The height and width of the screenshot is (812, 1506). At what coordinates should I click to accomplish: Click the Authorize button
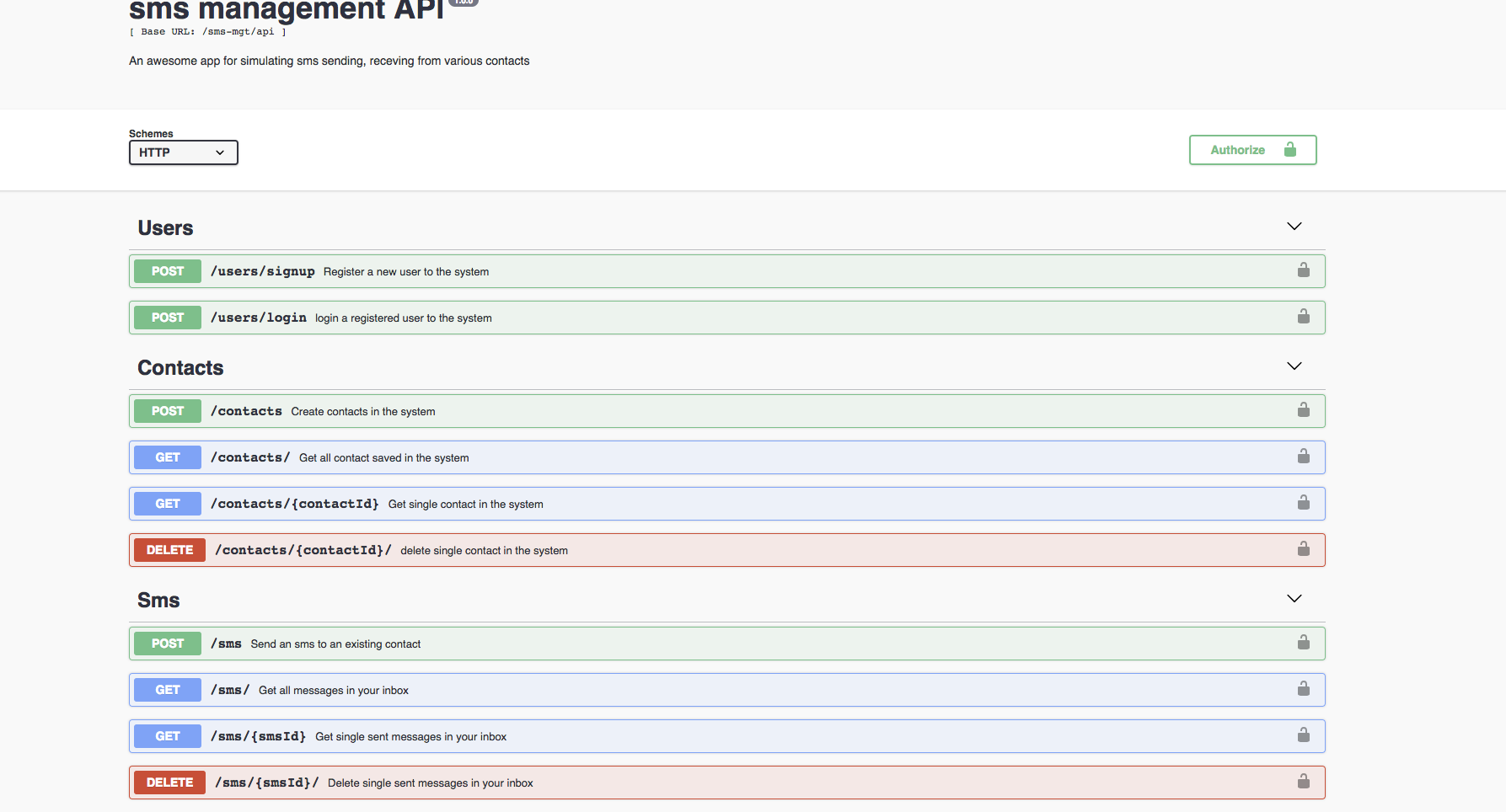coord(1252,149)
